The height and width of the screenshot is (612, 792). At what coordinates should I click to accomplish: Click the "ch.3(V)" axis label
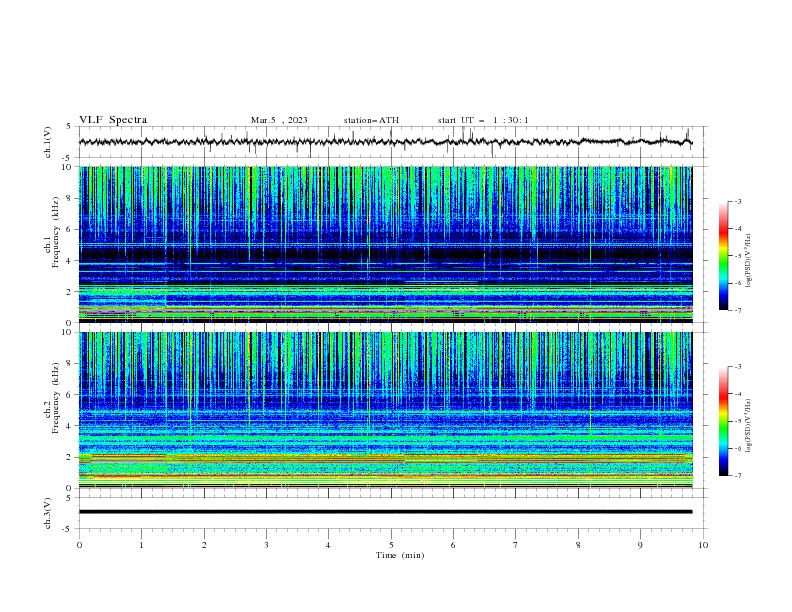coord(48,513)
